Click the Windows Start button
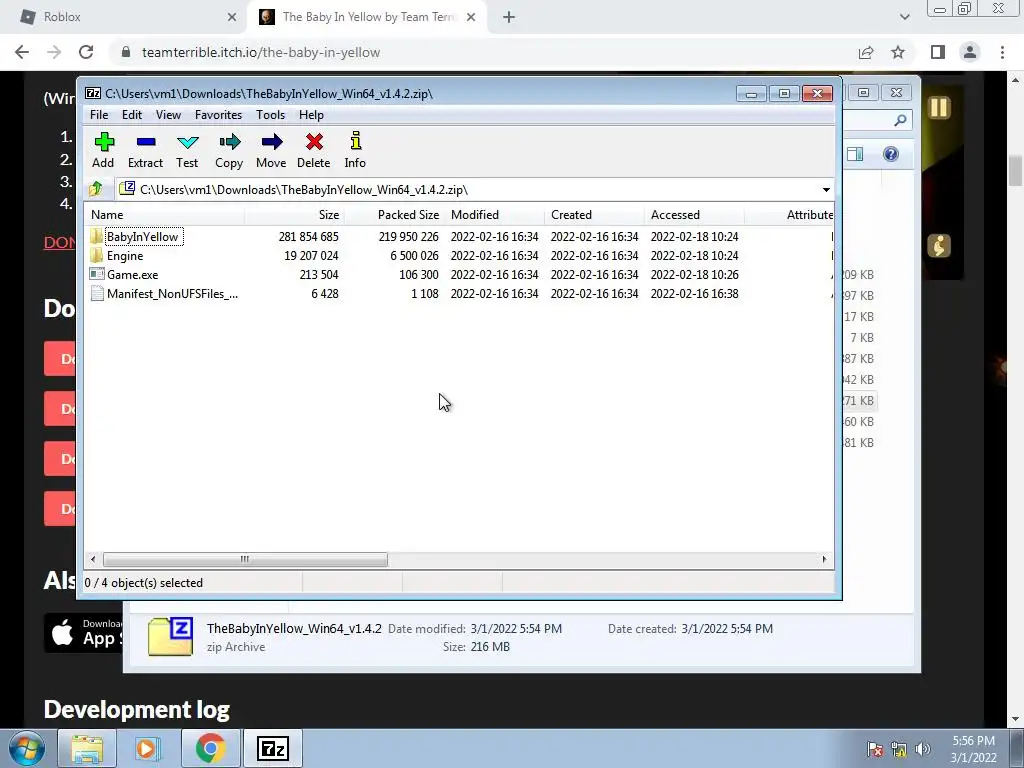 (27, 748)
